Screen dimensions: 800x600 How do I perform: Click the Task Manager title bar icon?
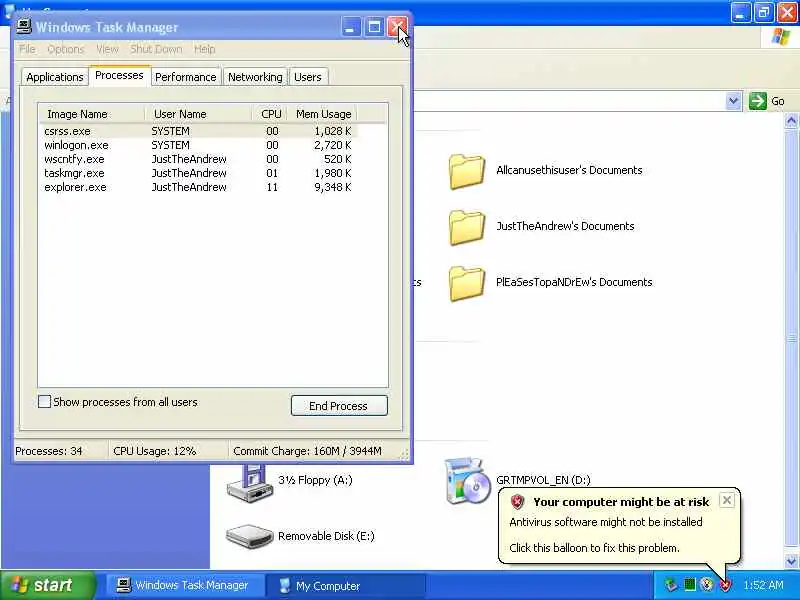pyautogui.click(x=23, y=27)
